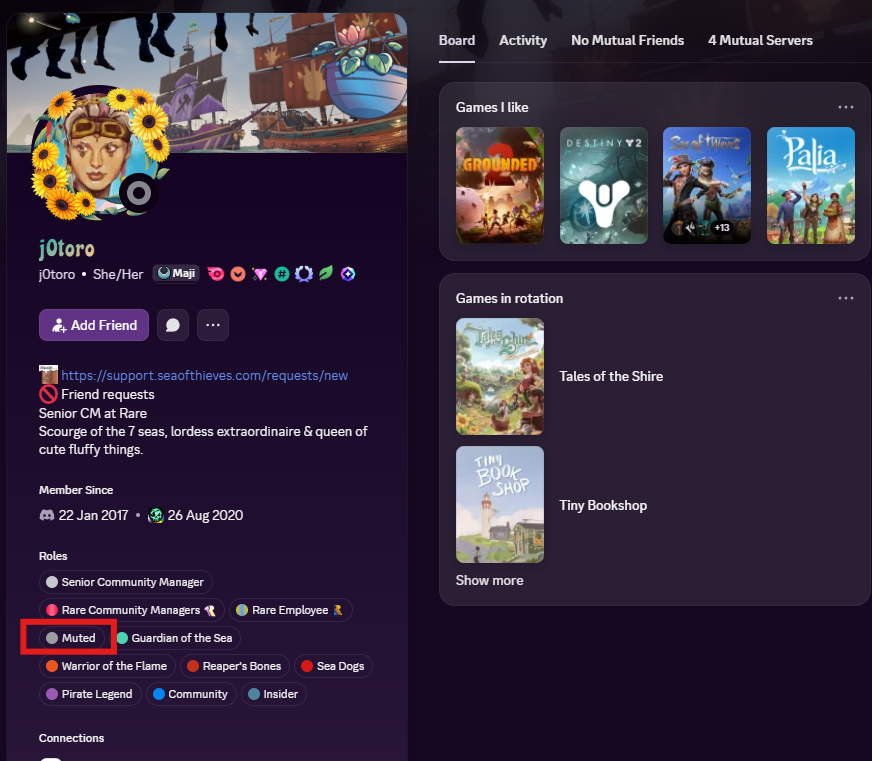This screenshot has width=872, height=761.
Task: Open the Games I like options menu
Action: [846, 107]
